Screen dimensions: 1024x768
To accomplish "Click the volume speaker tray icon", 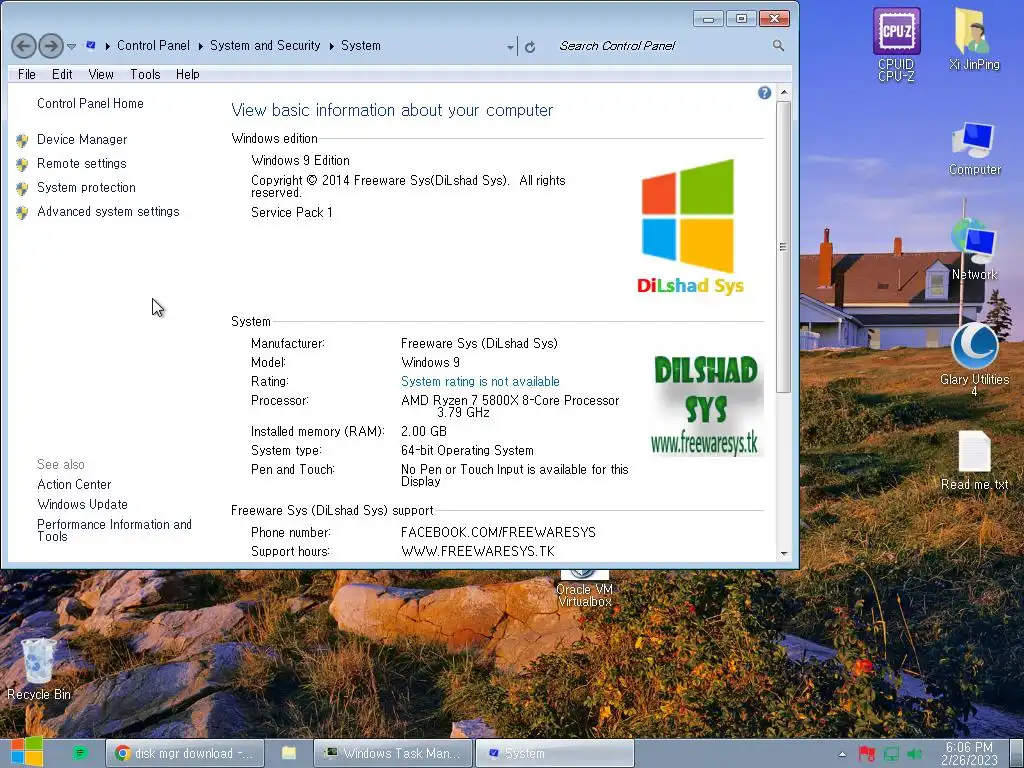I will coord(914,754).
